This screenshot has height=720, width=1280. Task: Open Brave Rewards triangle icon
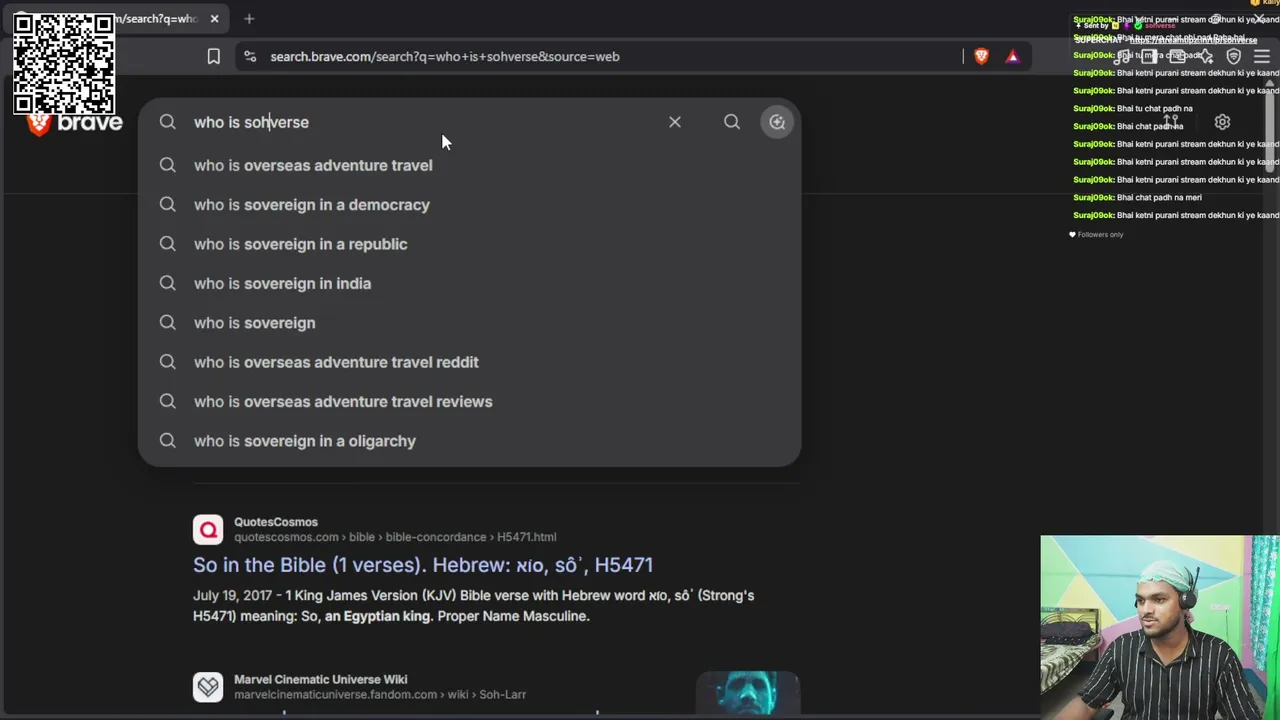point(1012,57)
